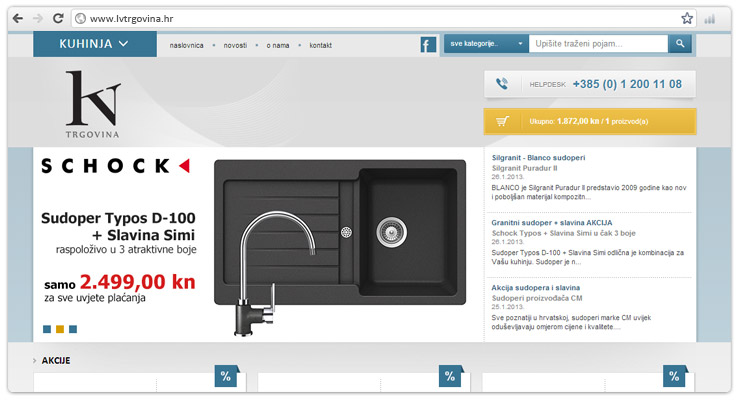Expand the KUHINJA category menu
Viewport: 740px width, 400px height.
coord(95,44)
